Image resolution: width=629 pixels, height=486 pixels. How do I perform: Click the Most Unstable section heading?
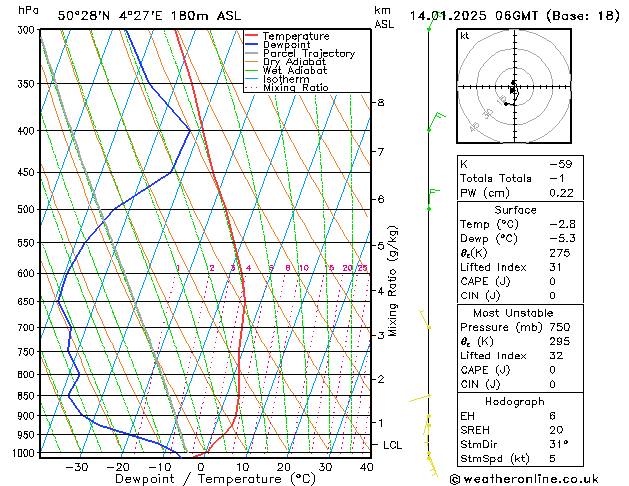point(514,312)
